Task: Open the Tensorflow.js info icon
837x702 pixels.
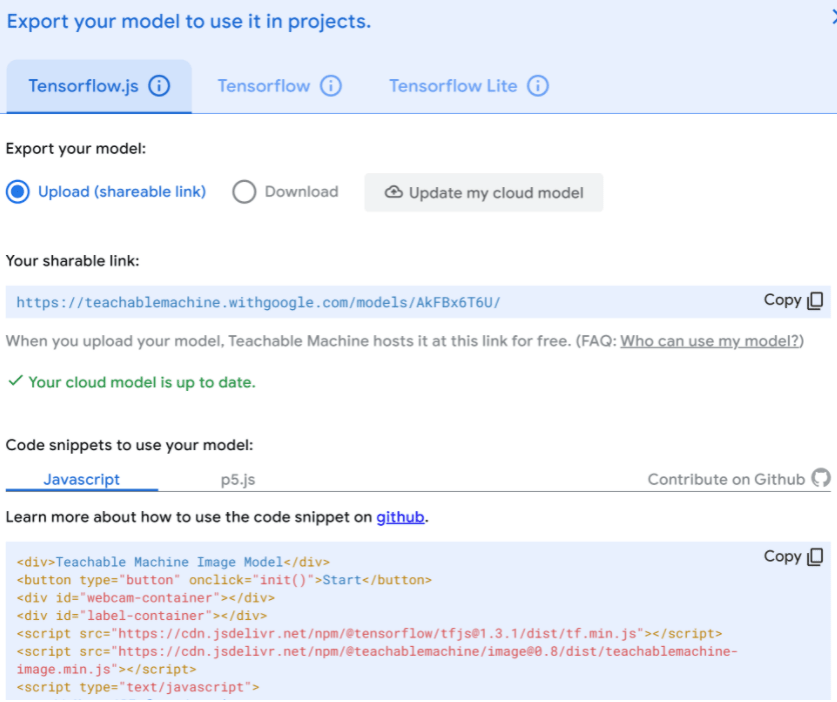Action: pos(159,86)
